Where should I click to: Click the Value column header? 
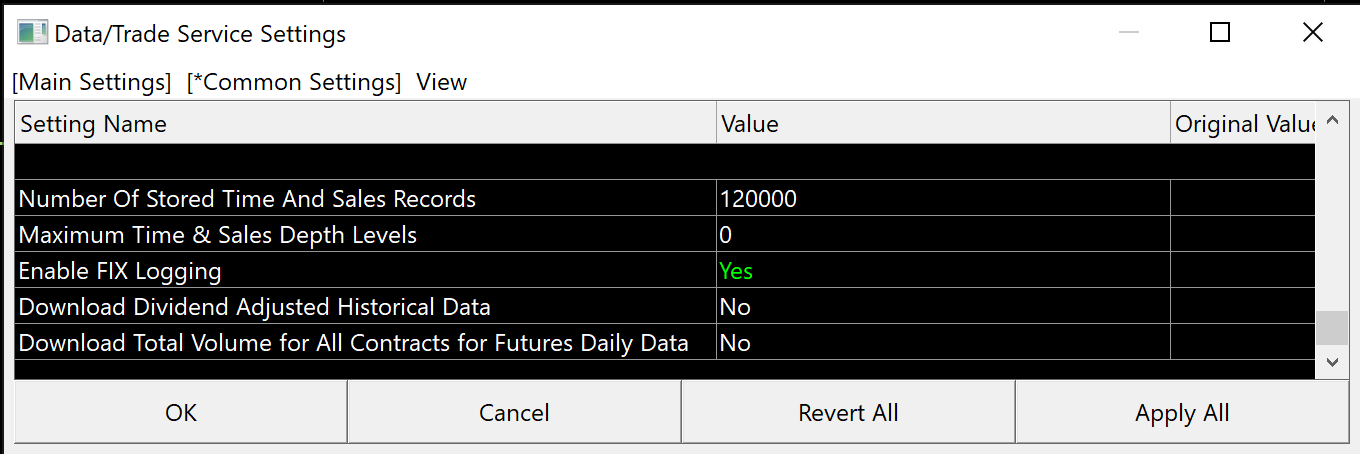[943, 124]
